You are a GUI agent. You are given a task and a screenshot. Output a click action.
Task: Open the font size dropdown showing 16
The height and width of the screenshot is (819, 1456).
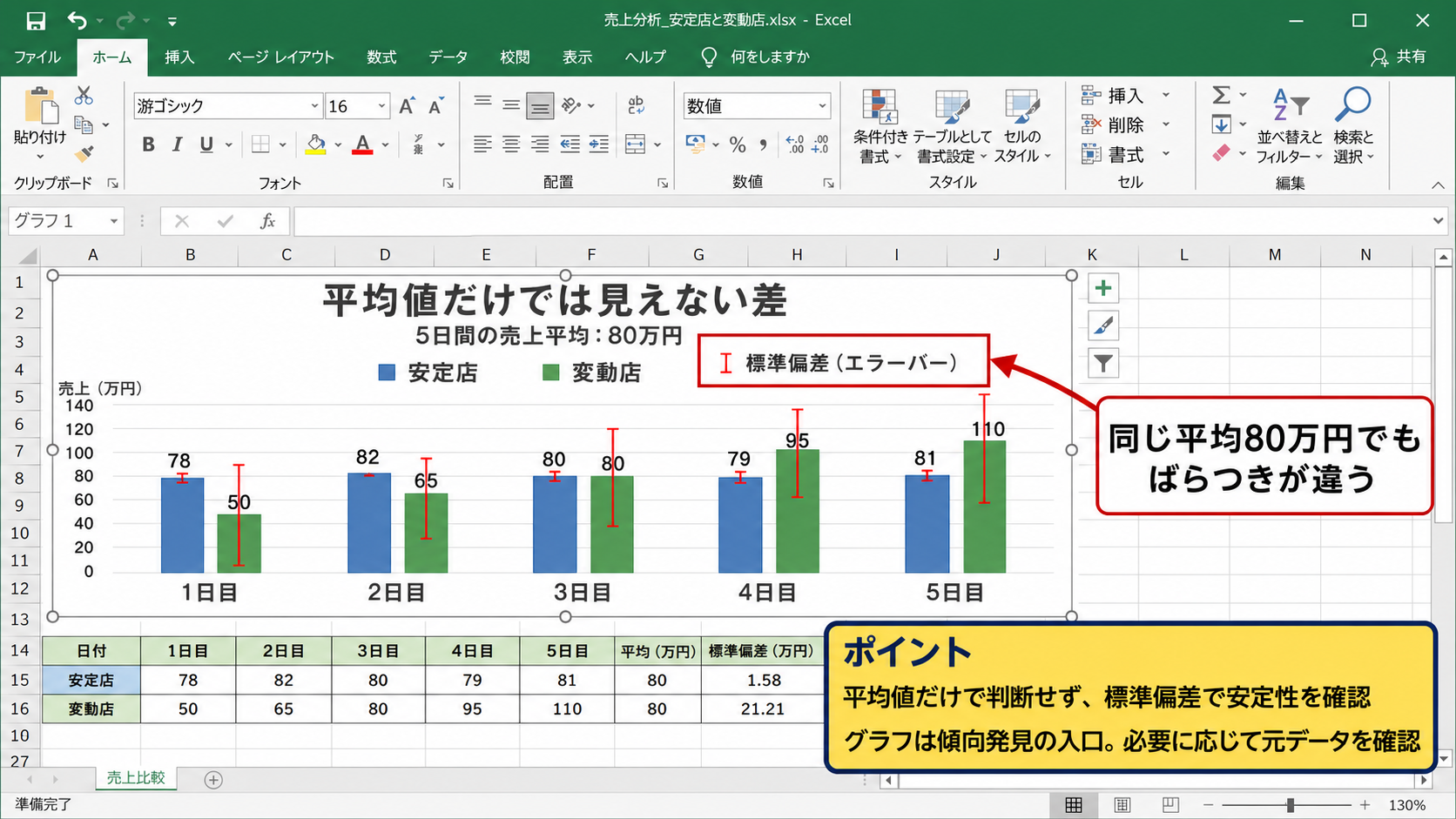click(x=381, y=106)
